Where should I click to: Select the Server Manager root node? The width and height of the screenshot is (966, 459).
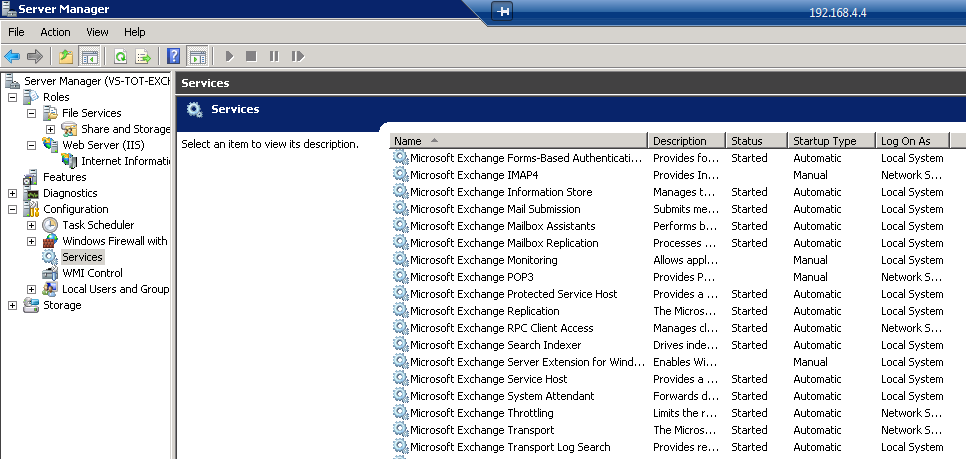97,81
